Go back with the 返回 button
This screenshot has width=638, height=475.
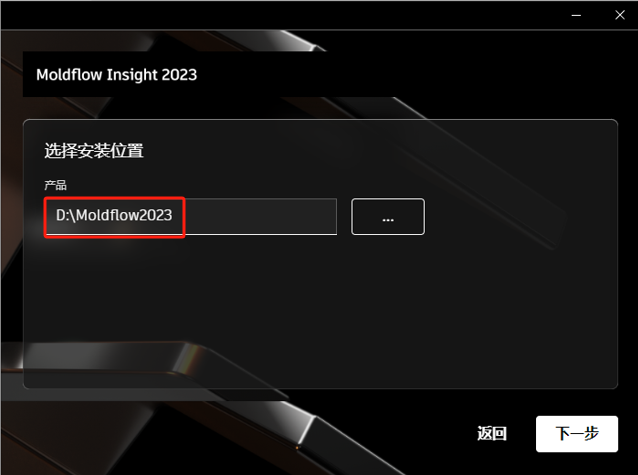(492, 434)
